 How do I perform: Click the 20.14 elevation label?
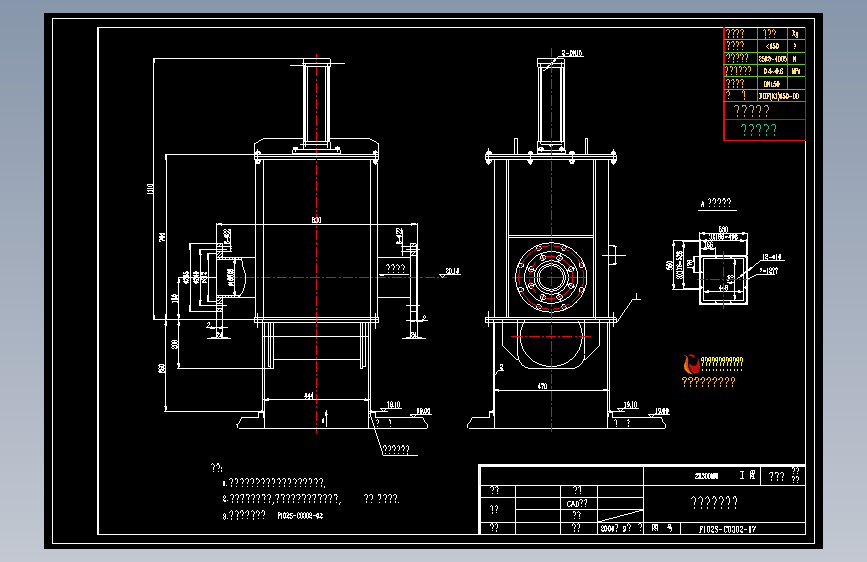click(453, 272)
